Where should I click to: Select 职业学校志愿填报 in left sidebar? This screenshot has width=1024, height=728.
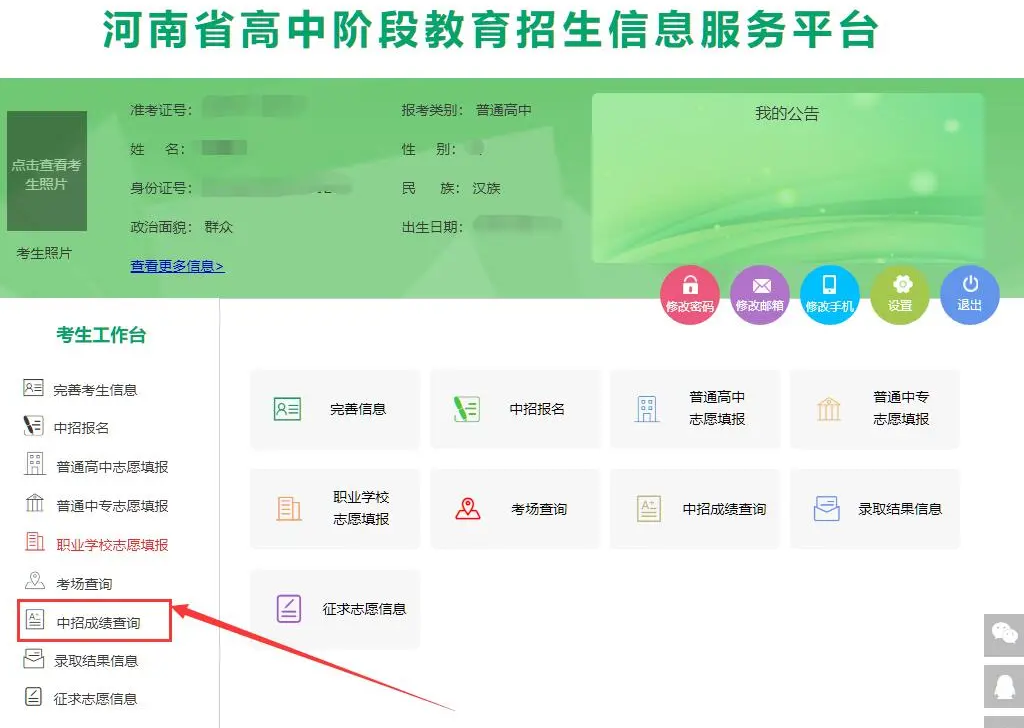pyautogui.click(x=111, y=545)
